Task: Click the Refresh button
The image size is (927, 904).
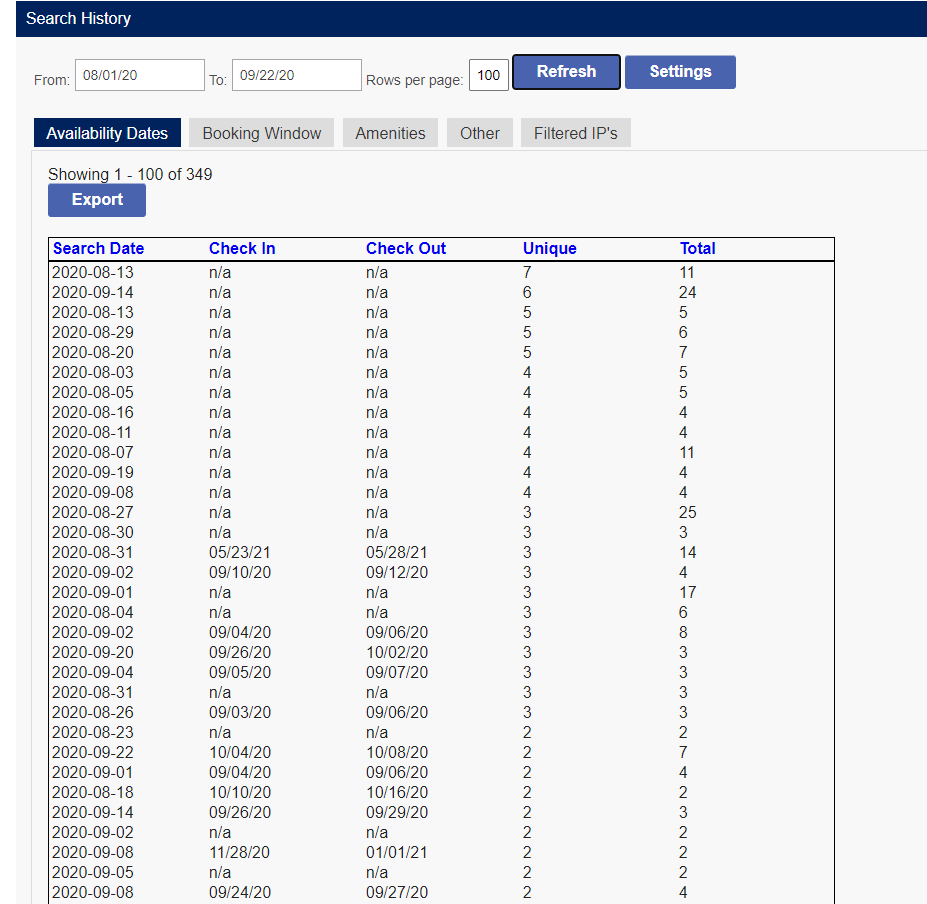Action: coord(566,72)
